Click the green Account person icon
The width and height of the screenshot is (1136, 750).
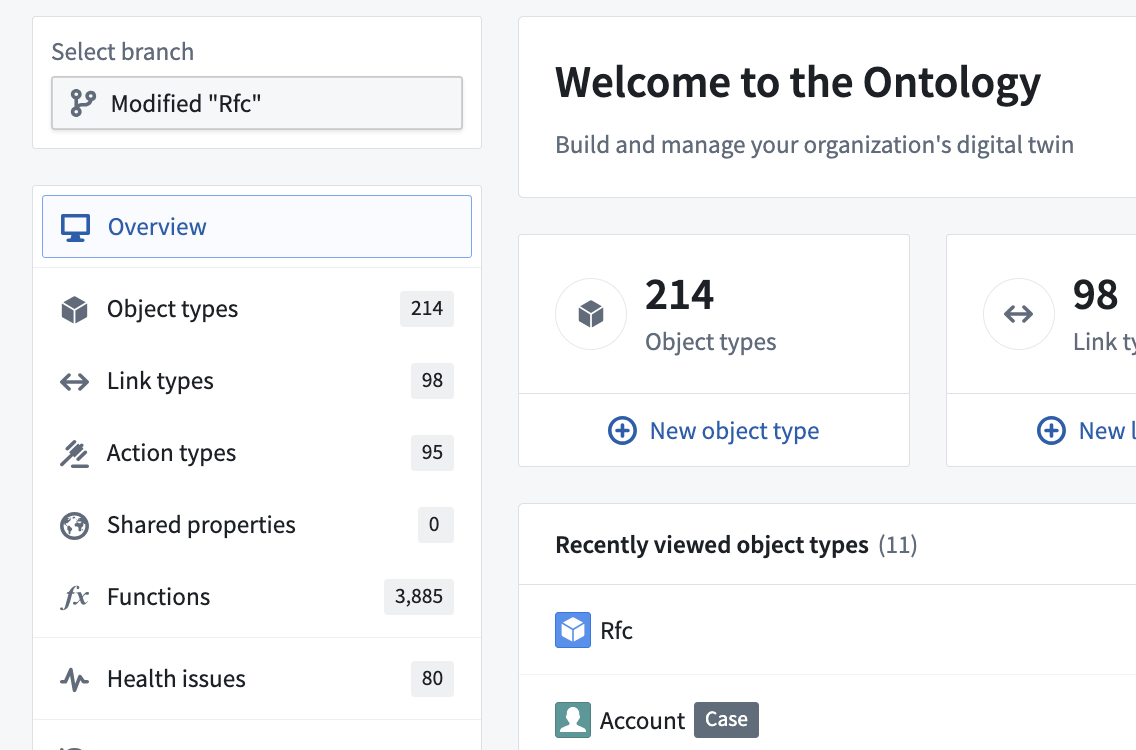[x=573, y=720]
